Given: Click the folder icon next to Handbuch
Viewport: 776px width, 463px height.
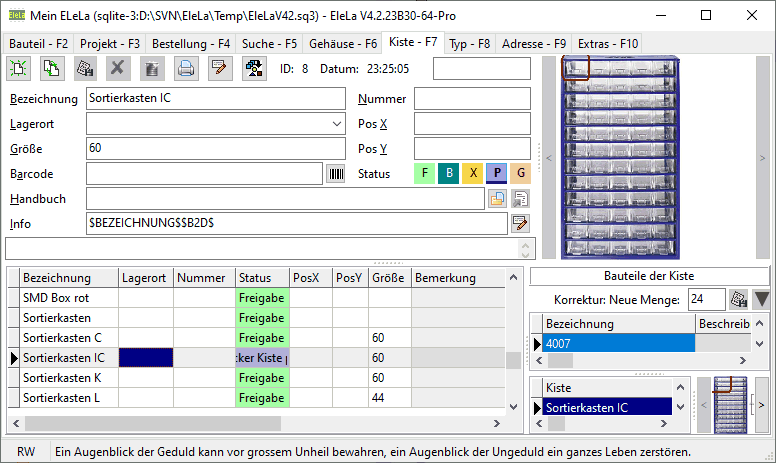Looking at the screenshot, I should tap(497, 199).
